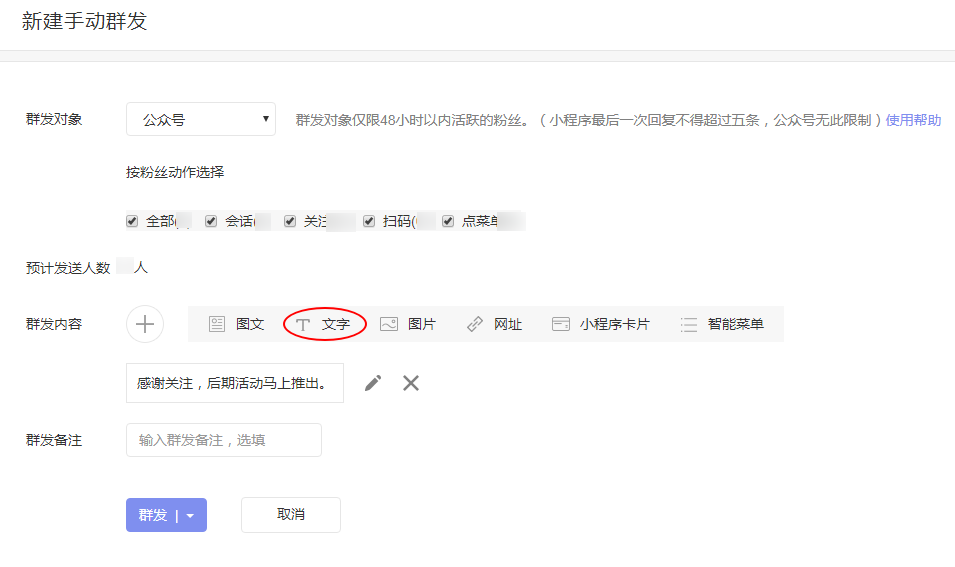Click the 取消 cancel button
Viewport: 955px width, 567px height.
(x=291, y=515)
